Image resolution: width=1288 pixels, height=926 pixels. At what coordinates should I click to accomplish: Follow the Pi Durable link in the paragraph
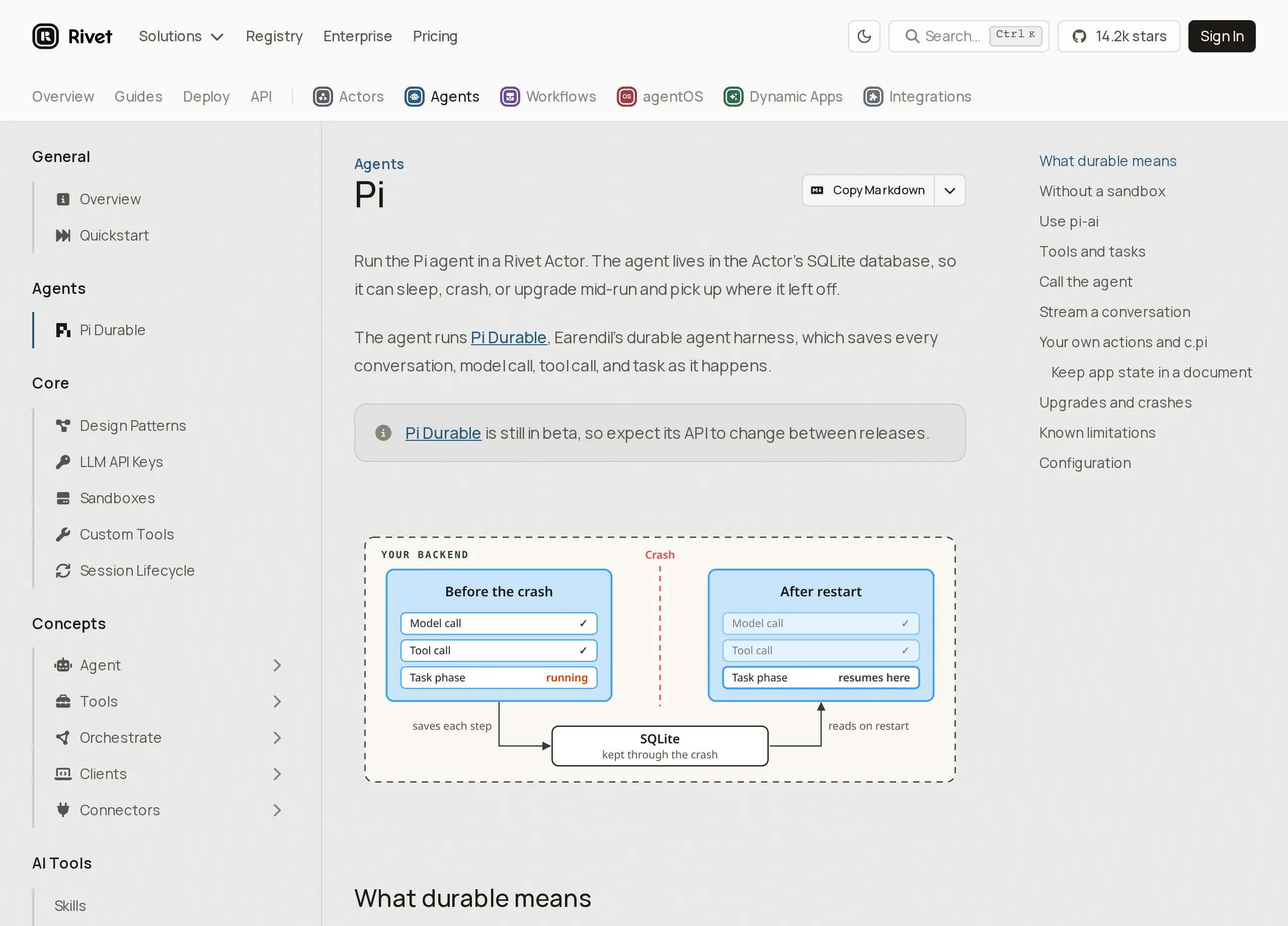[508, 338]
